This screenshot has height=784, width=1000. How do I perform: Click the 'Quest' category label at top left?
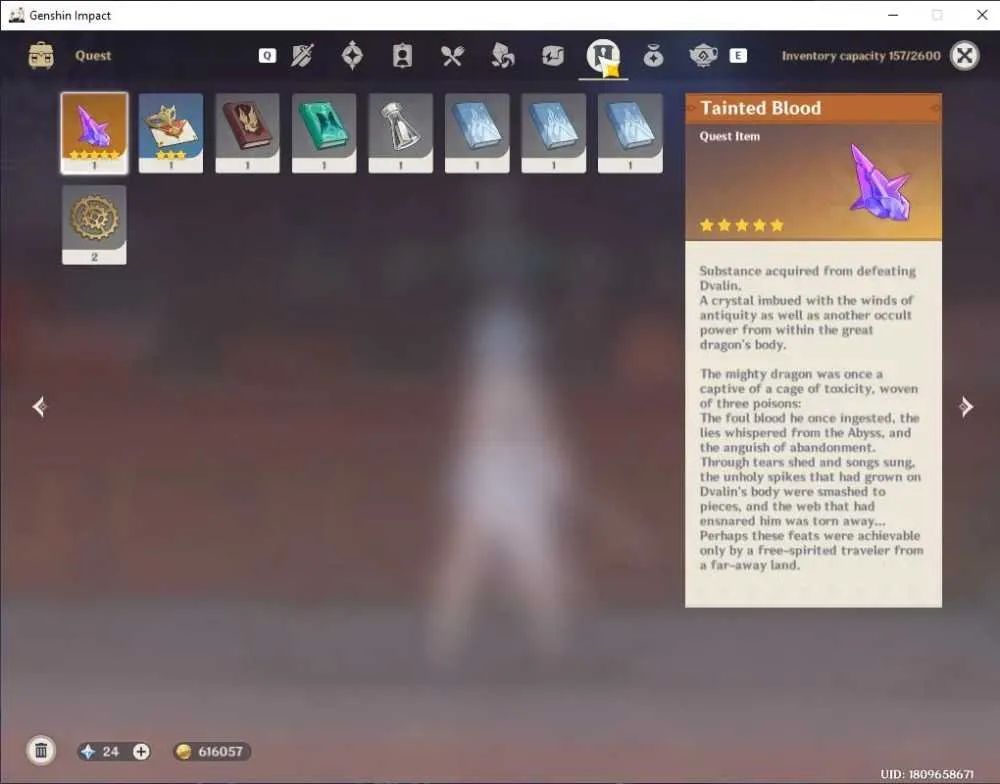(93, 55)
